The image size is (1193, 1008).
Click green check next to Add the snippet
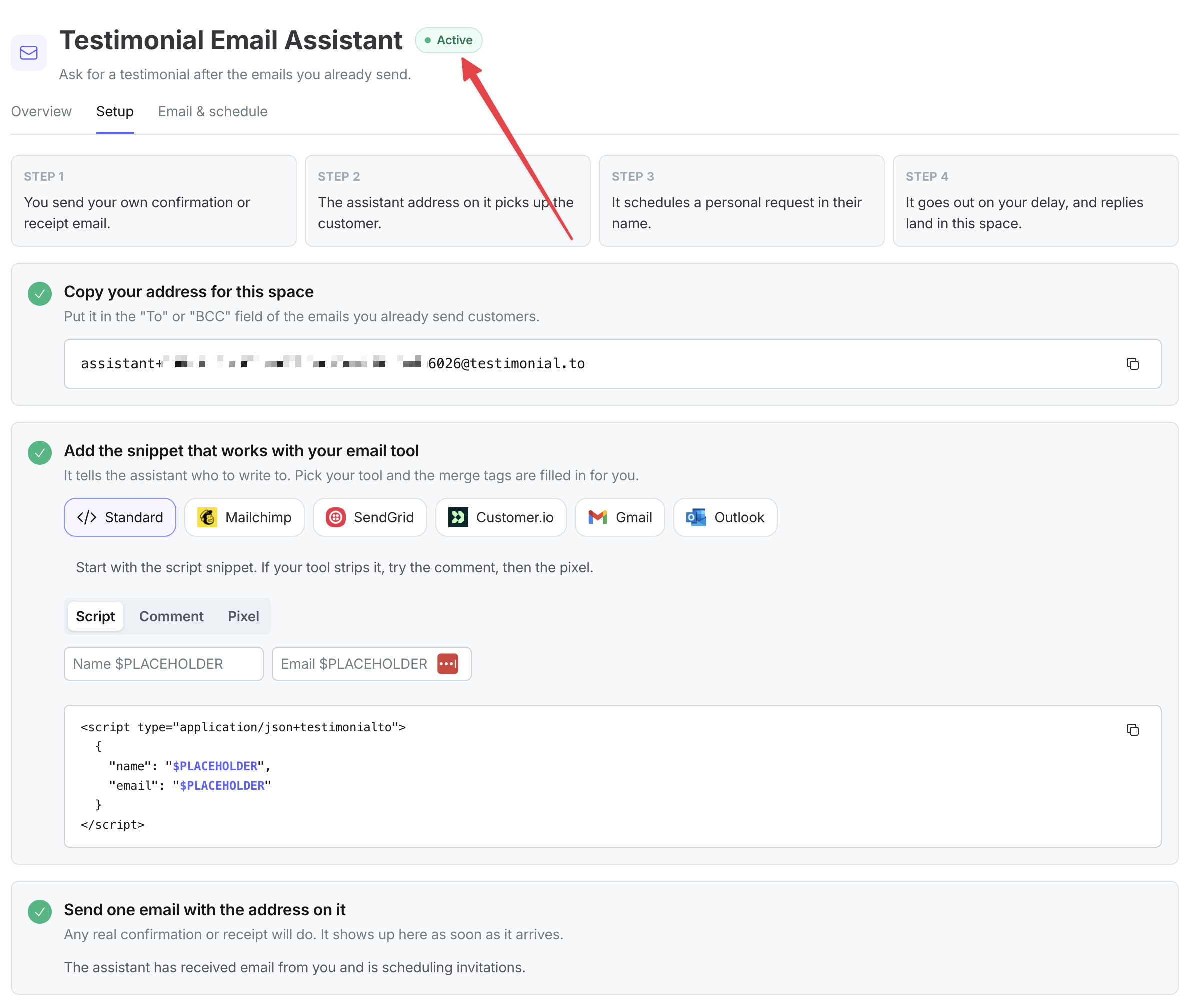pyautogui.click(x=40, y=453)
